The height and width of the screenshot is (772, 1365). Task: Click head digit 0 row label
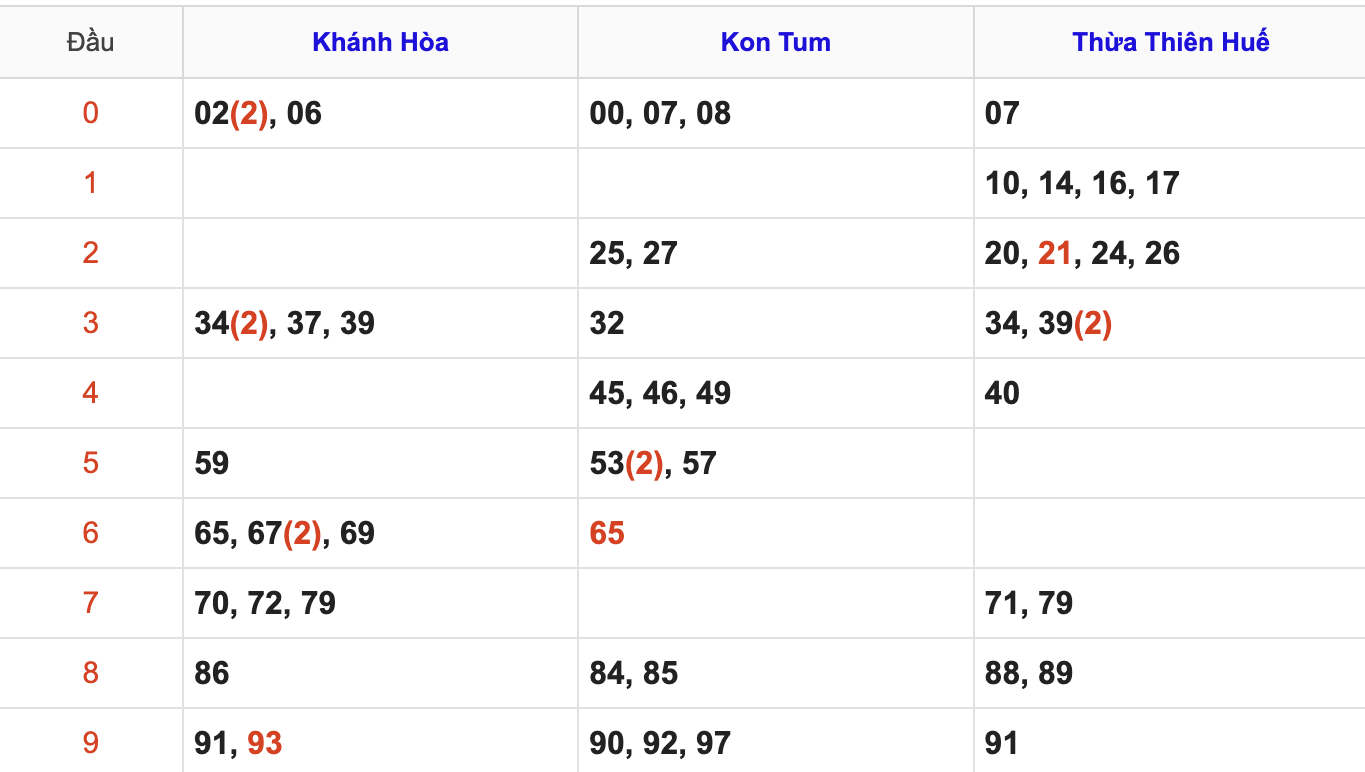click(x=90, y=113)
